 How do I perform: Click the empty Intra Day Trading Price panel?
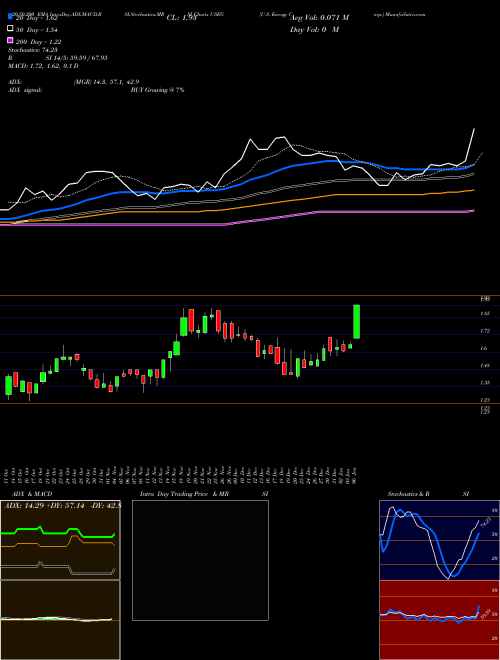pos(200,560)
